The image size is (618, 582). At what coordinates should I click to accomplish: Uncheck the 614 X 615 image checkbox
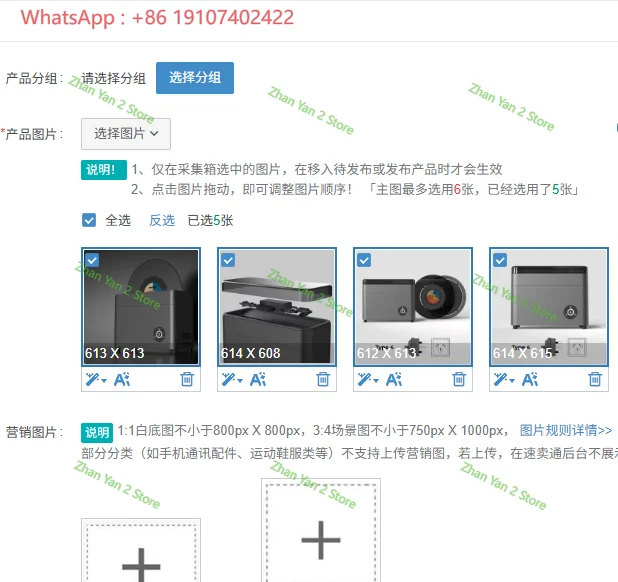(500, 260)
